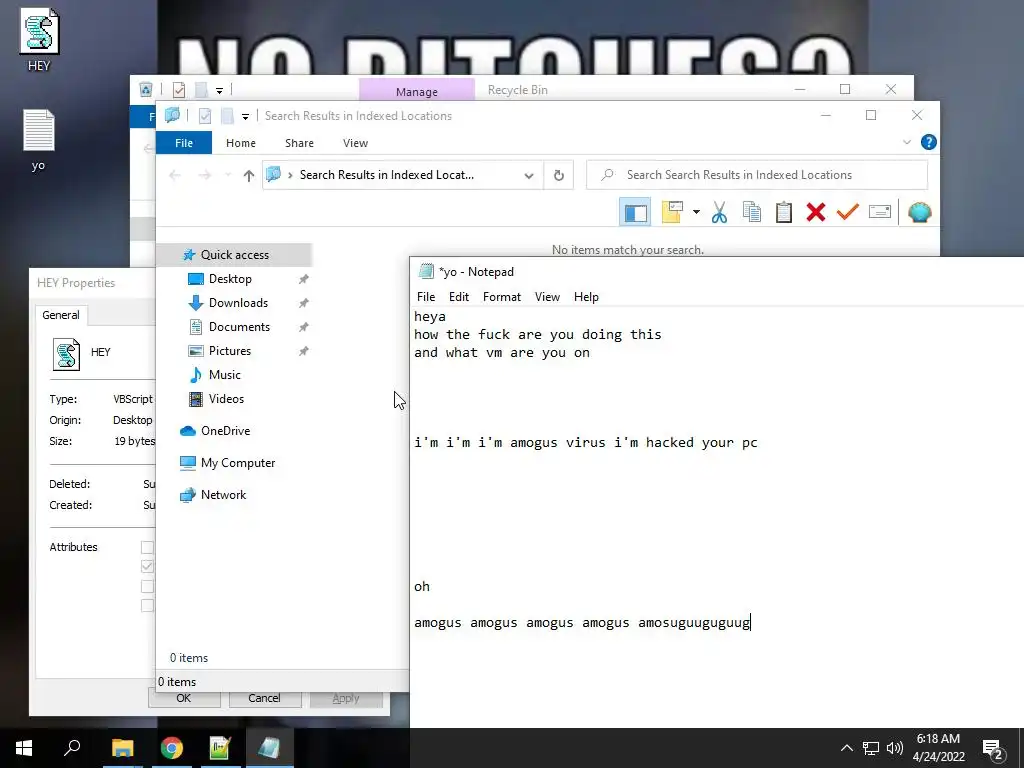Open the HEY script desktop icon

coord(39,39)
